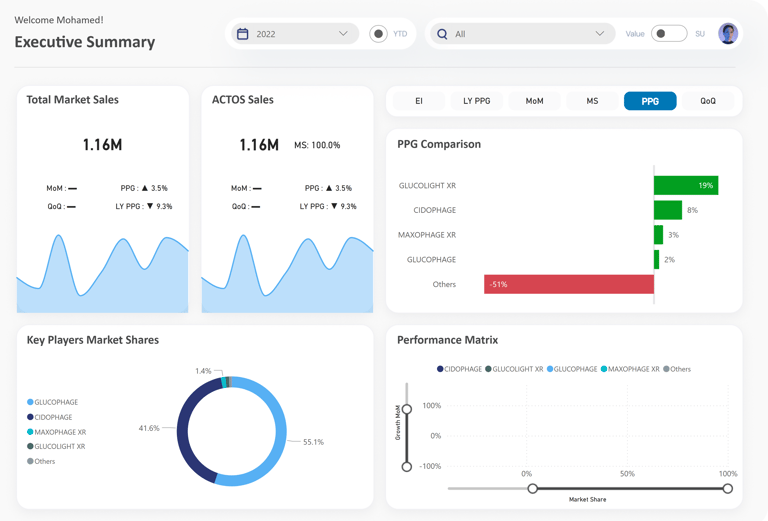Open the All products dropdown

point(523,34)
